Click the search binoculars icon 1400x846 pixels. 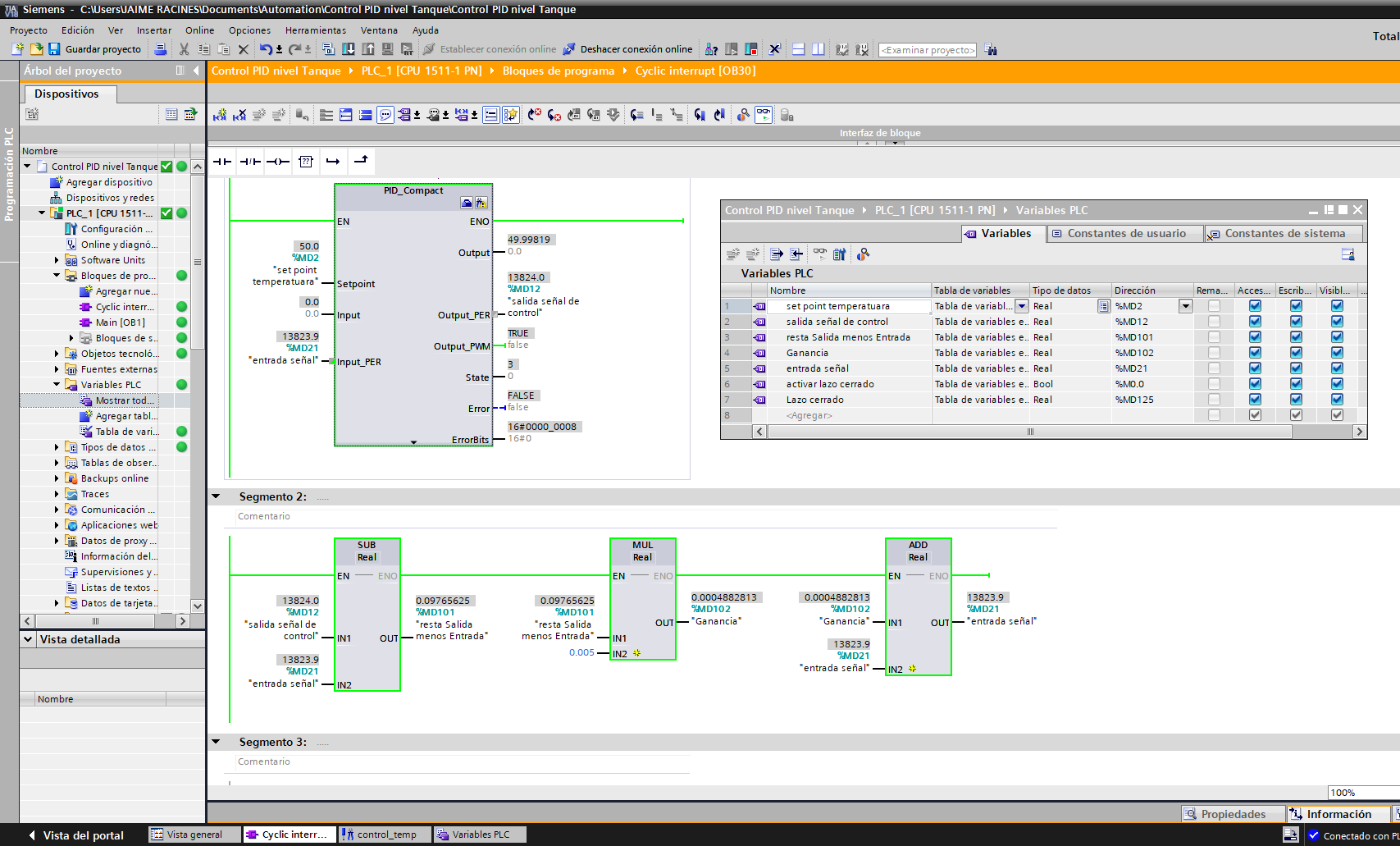coord(991,50)
